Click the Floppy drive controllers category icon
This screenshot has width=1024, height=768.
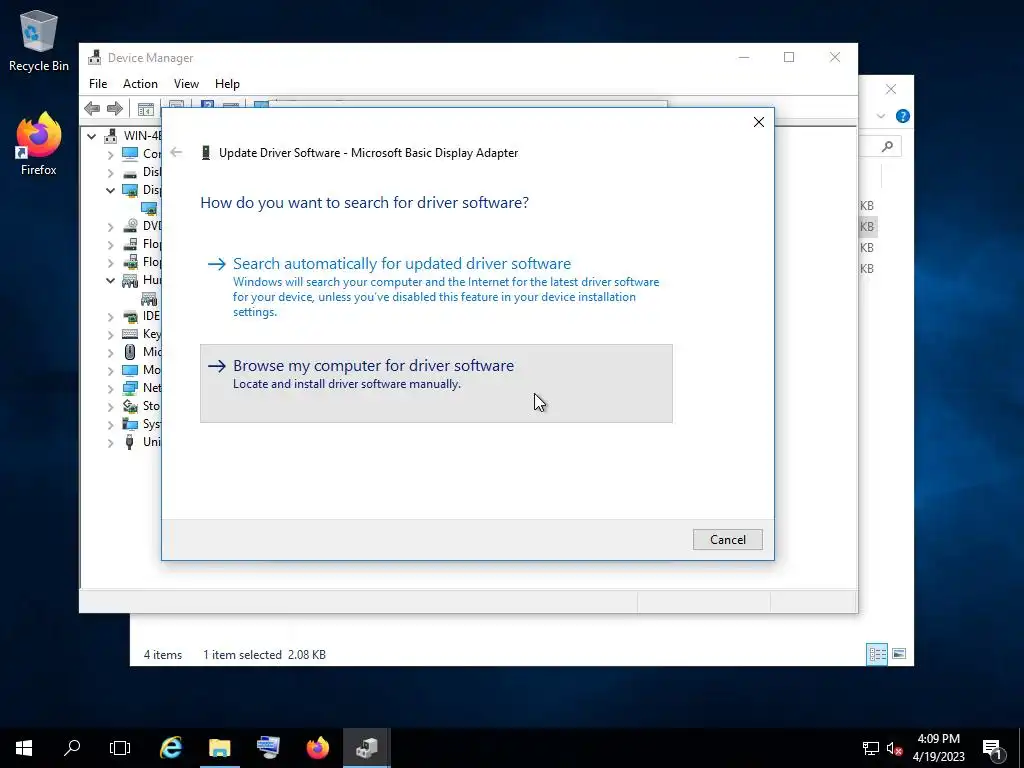coord(131,263)
